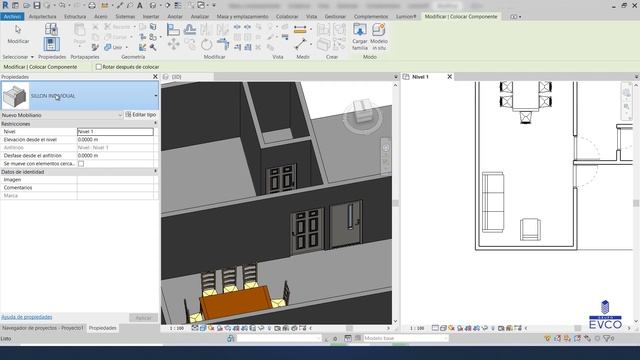Select the Recortar/Extender a esquina tool

click(223, 44)
